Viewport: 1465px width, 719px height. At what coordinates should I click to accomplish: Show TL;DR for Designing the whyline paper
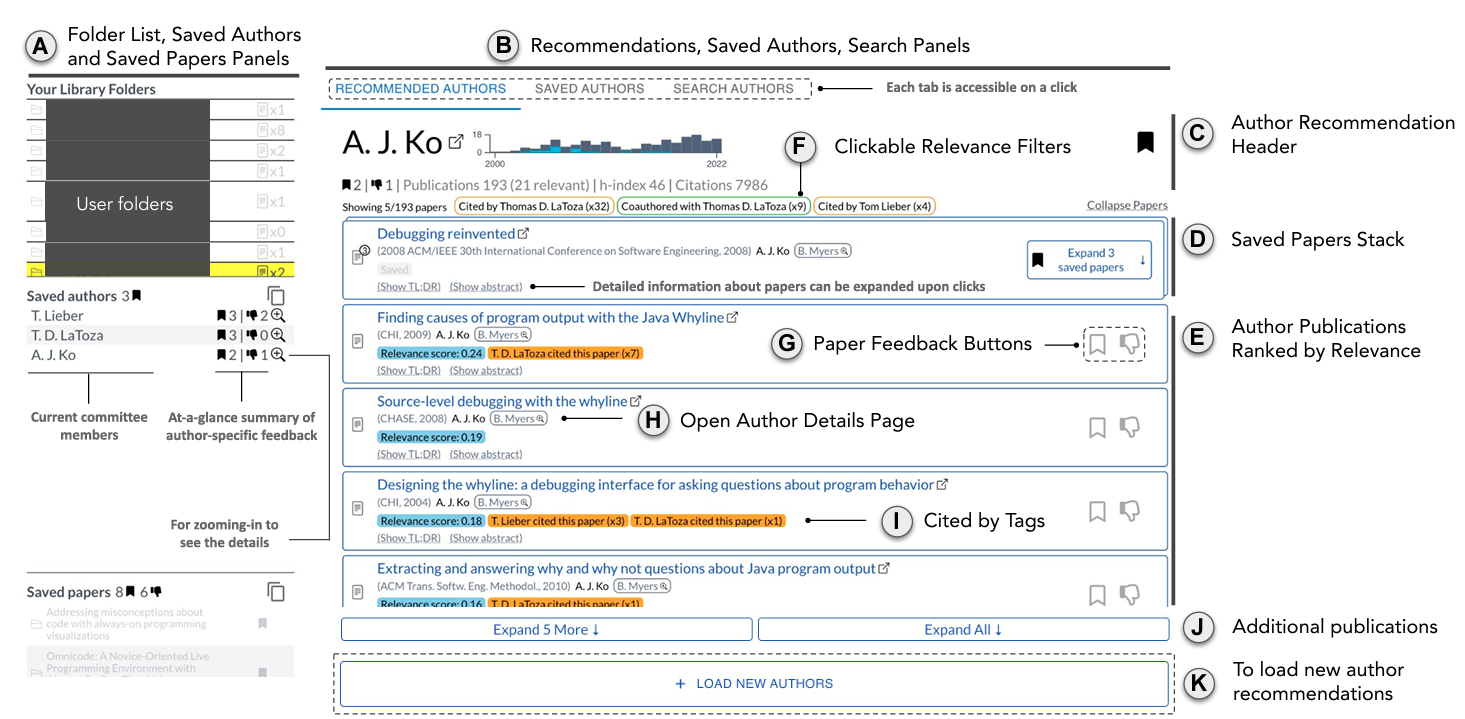pyautogui.click(x=408, y=538)
